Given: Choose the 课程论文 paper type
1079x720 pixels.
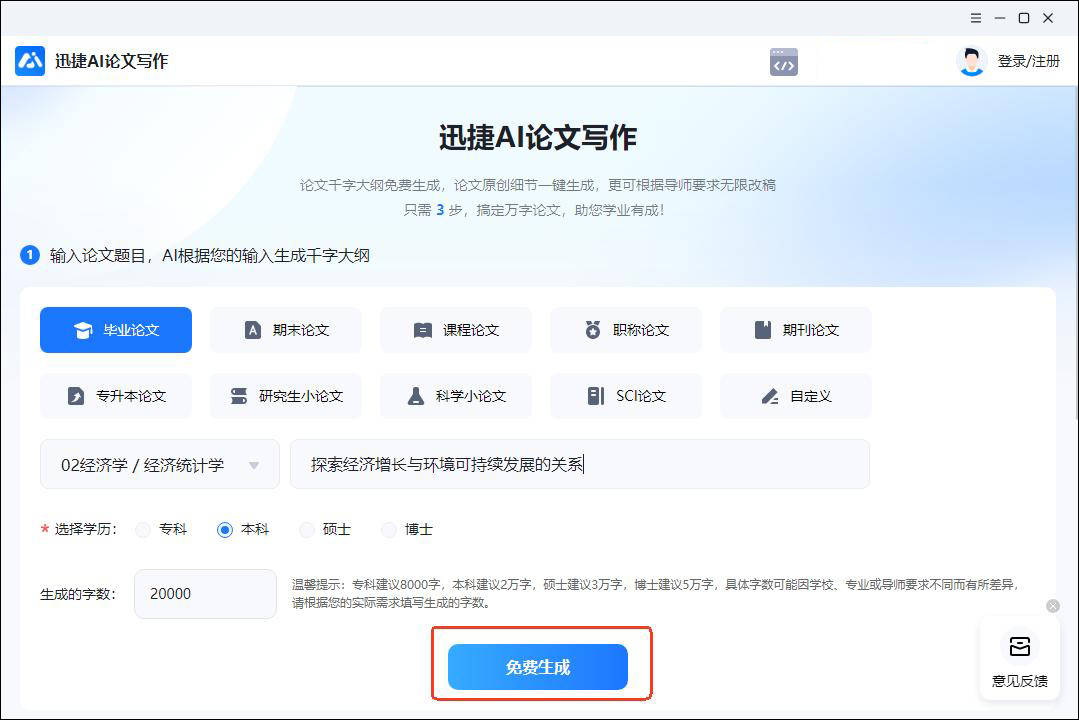Looking at the screenshot, I should coord(456,330).
